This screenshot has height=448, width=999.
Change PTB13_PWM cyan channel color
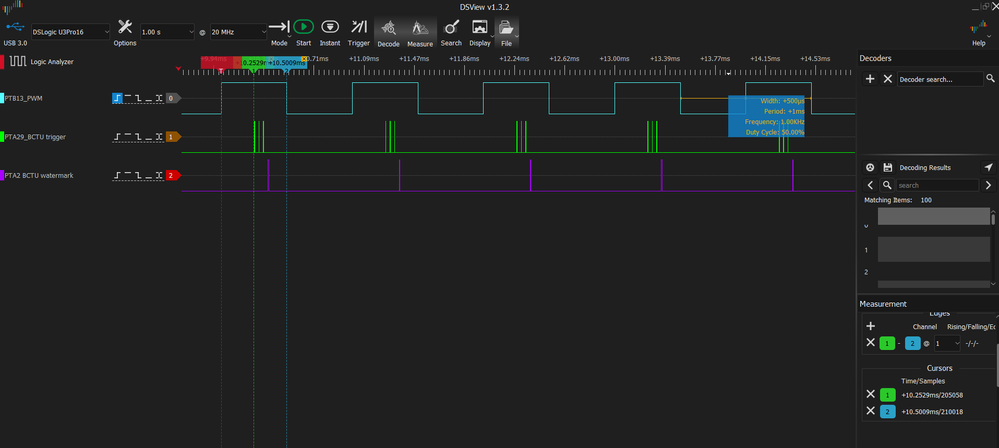[2, 98]
